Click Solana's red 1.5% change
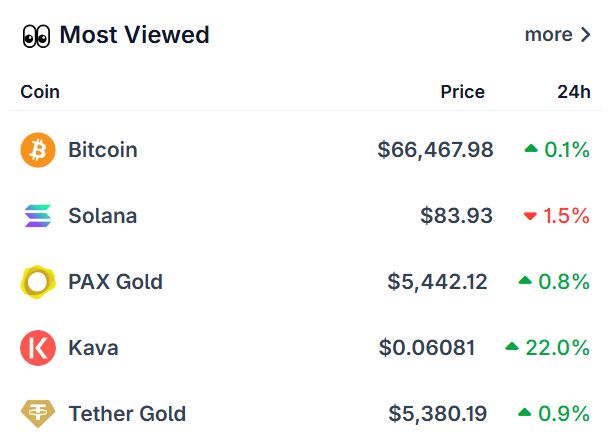Image resolution: width=610 pixels, height=444 pixels. pos(557,216)
